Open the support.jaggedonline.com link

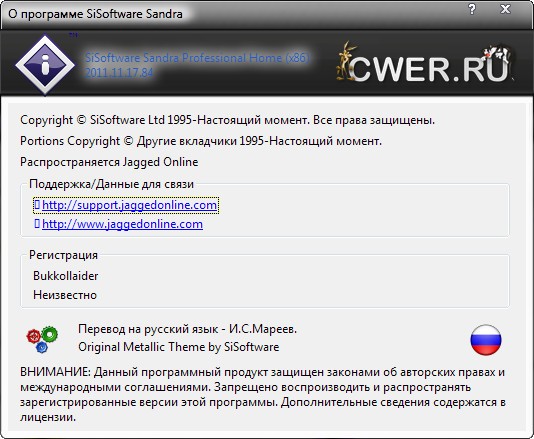click(x=129, y=205)
